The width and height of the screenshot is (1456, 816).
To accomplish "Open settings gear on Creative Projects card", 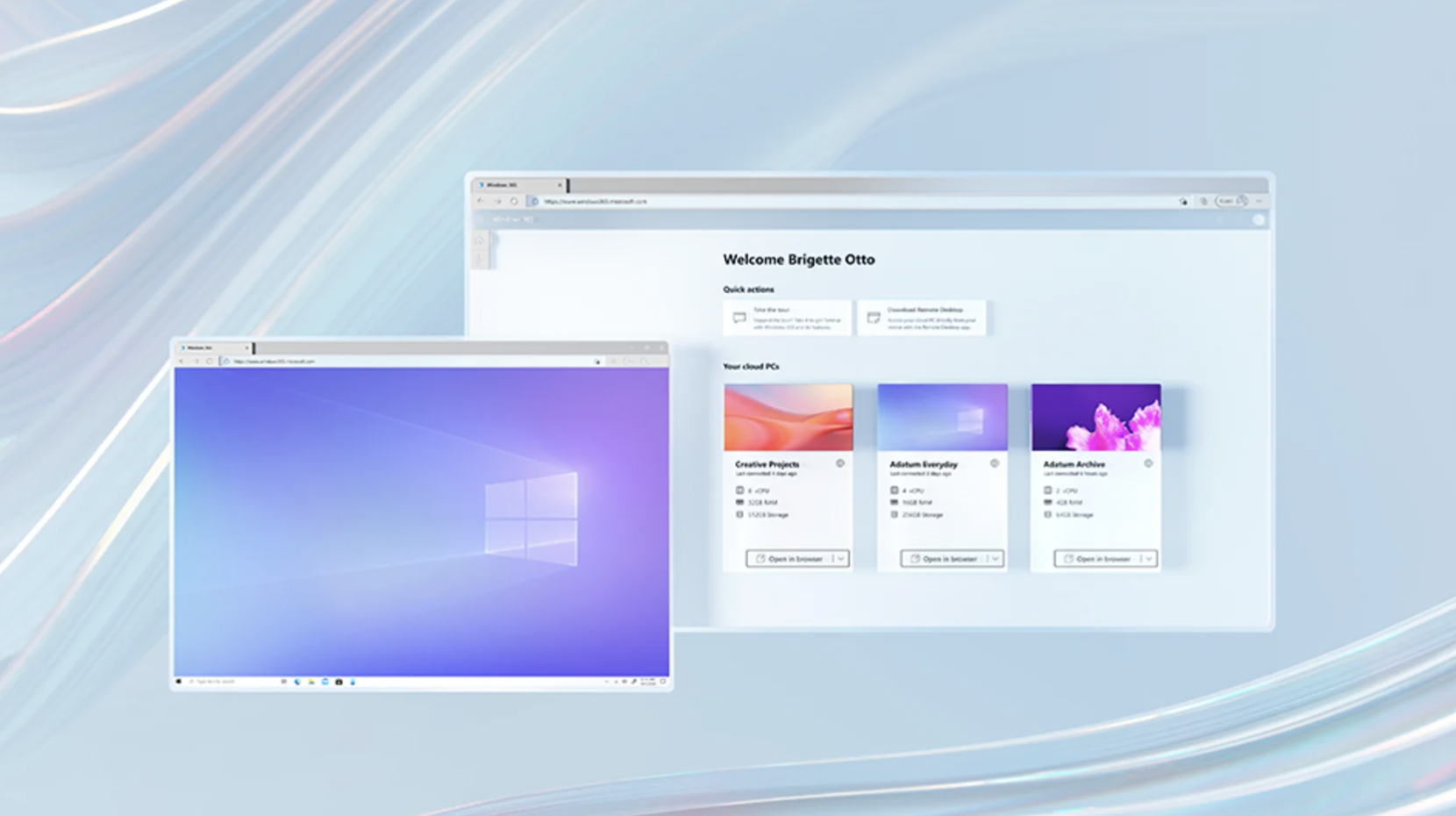I will tap(840, 463).
